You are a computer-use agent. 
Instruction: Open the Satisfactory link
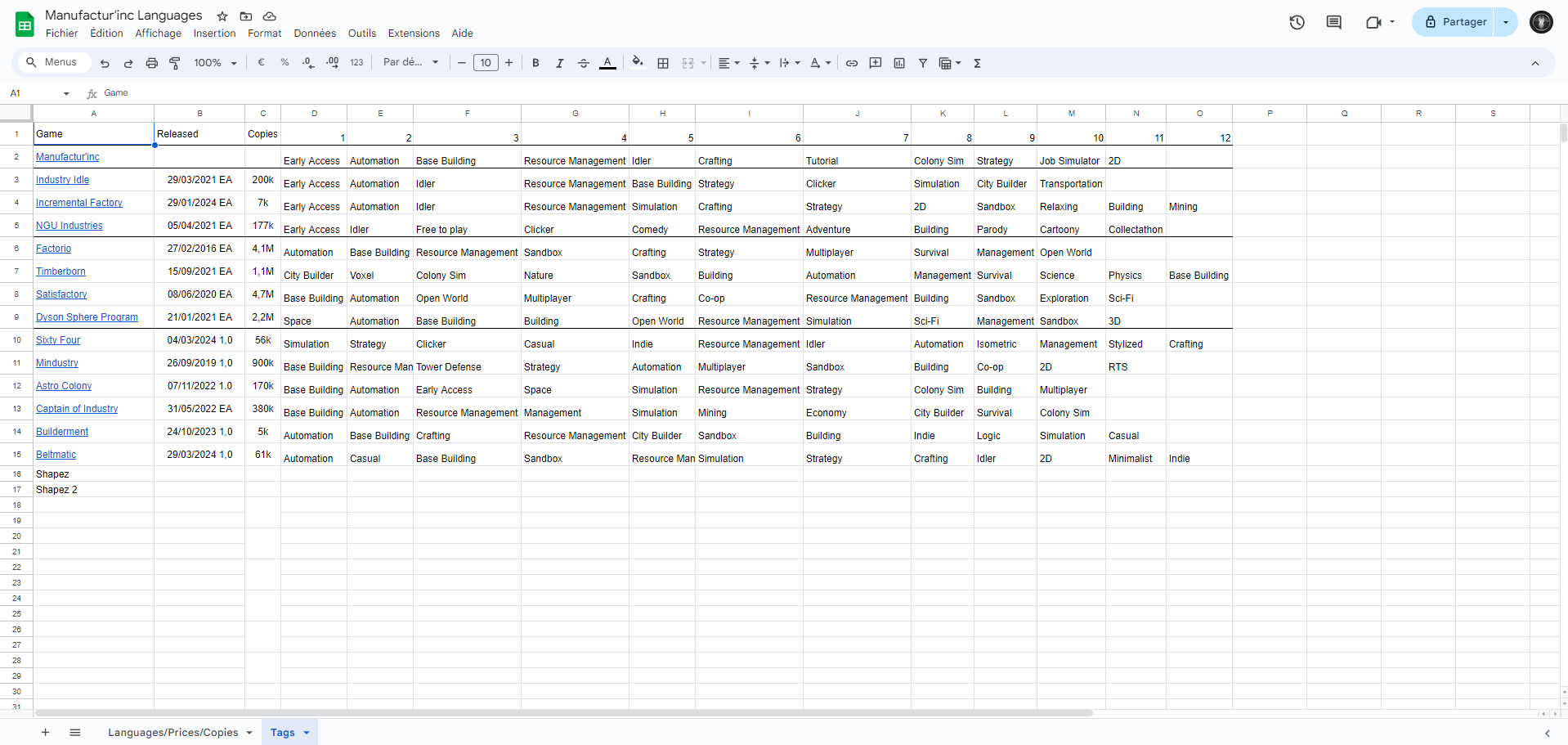pyautogui.click(x=61, y=294)
